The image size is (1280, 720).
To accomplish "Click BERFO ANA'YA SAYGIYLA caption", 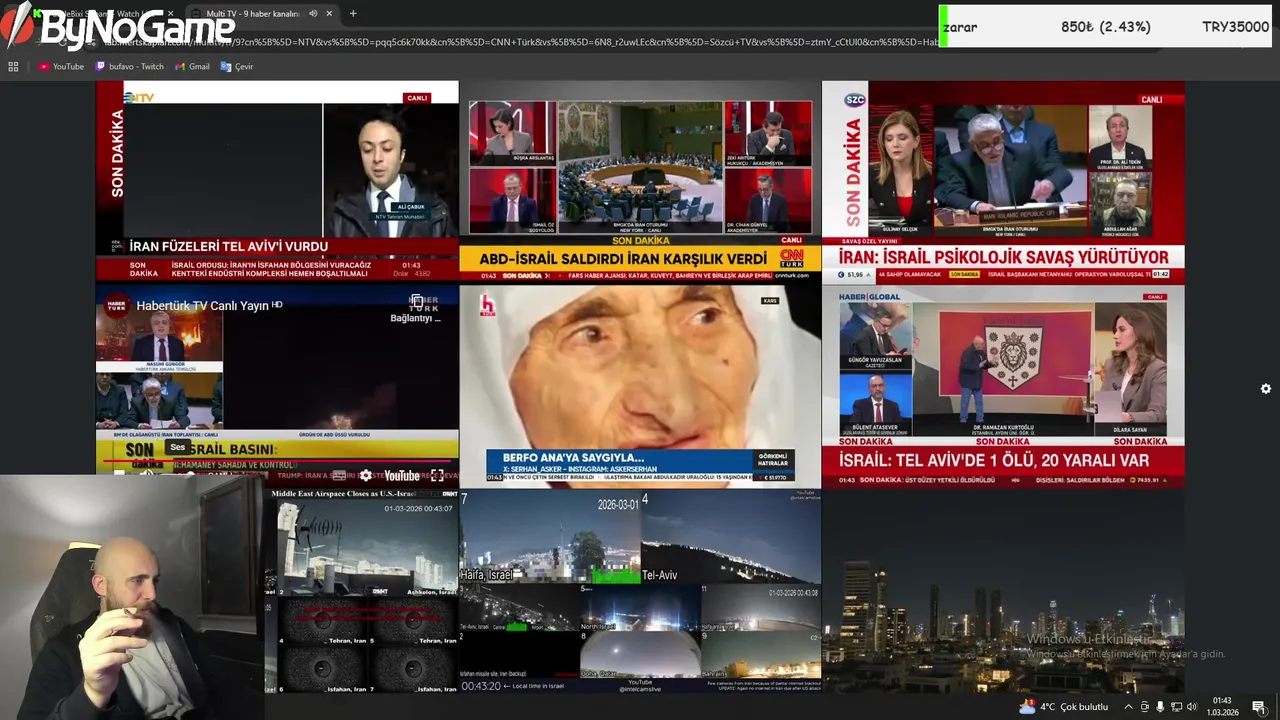I will point(573,458).
